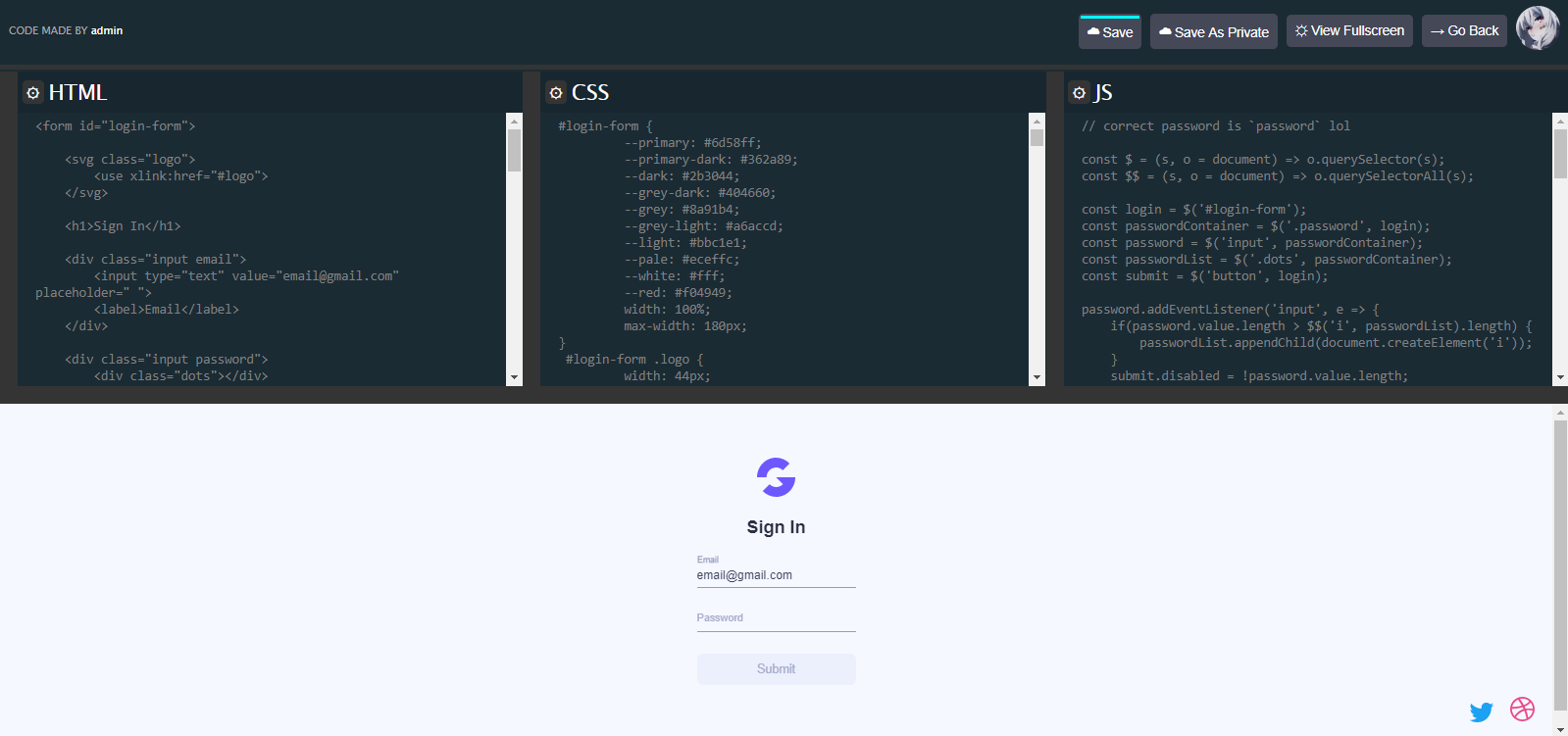The height and width of the screenshot is (736, 1568).
Task: Click the Twitter bird icon
Action: 1481,711
